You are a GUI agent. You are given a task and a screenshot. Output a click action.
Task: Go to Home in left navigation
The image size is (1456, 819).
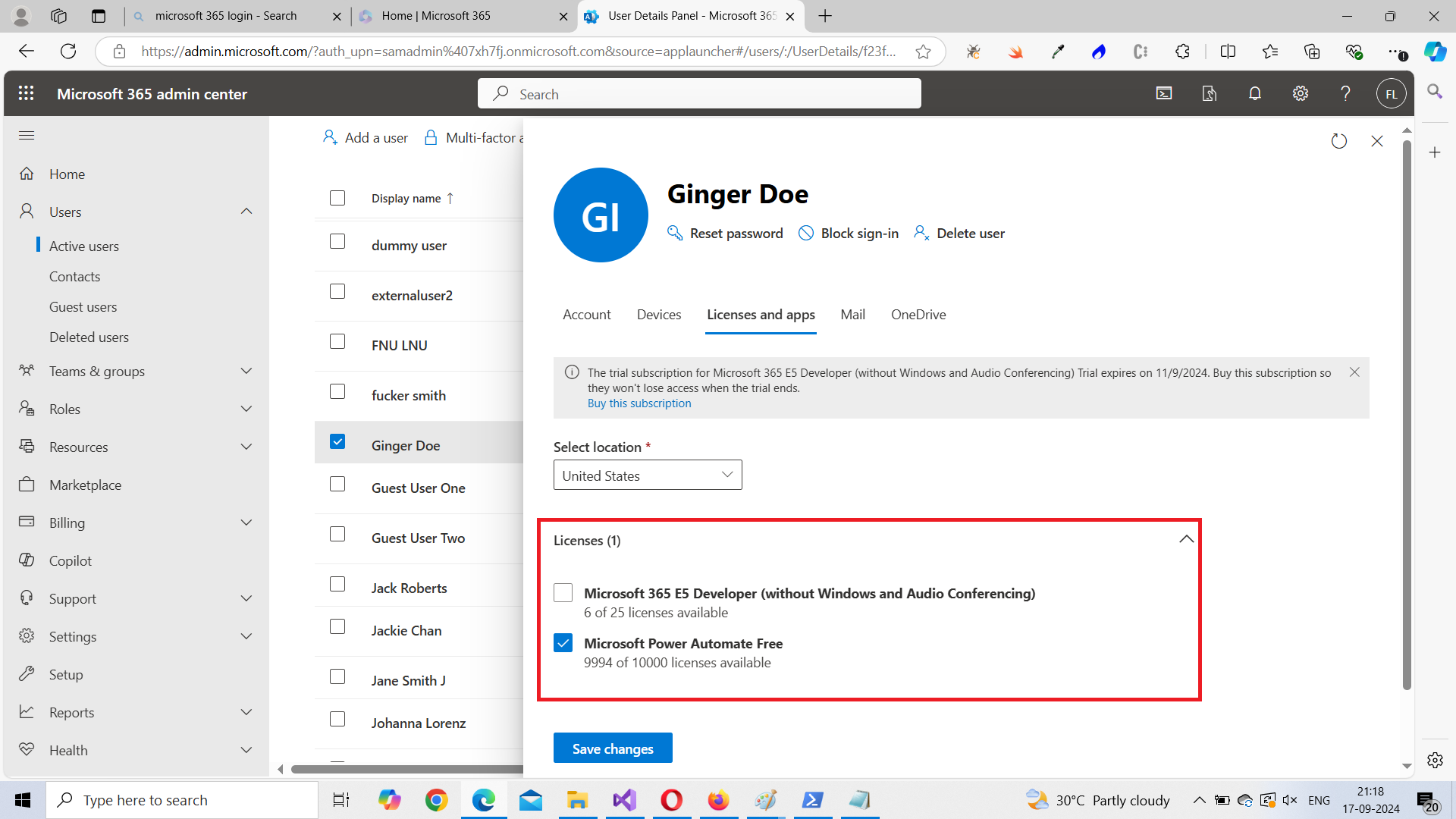pyautogui.click(x=67, y=174)
